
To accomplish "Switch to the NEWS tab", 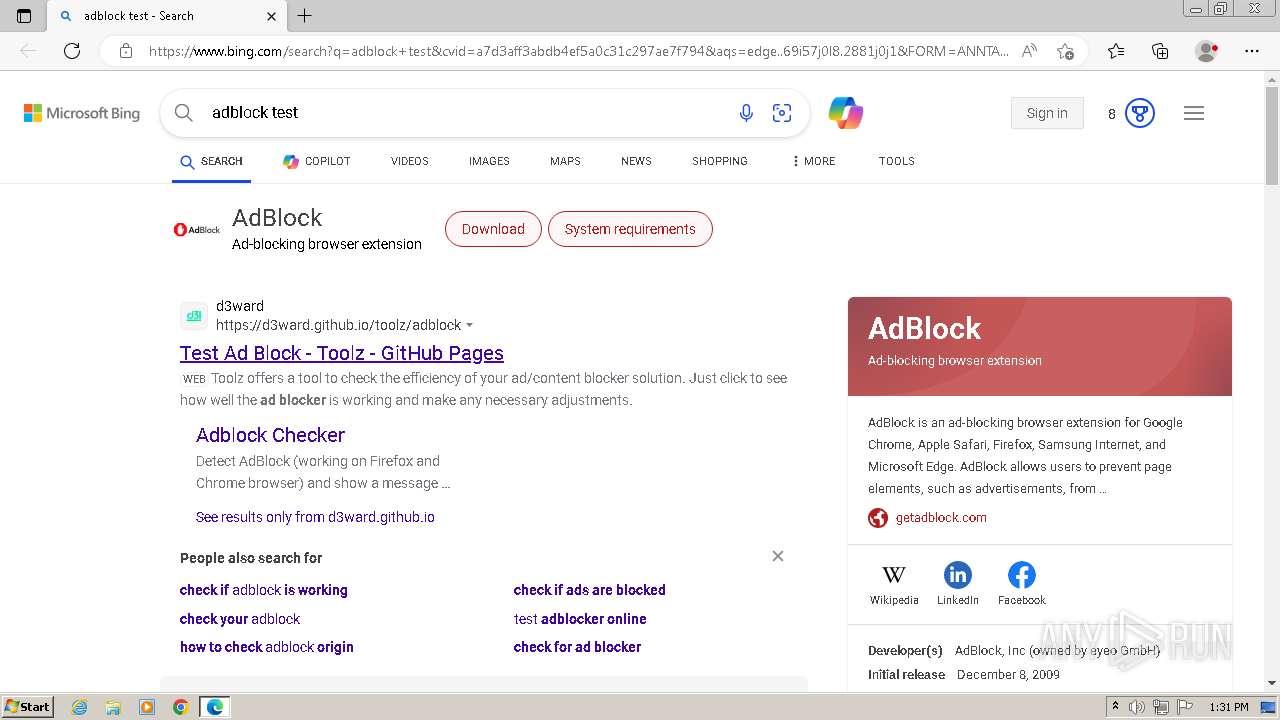I will coord(636,161).
